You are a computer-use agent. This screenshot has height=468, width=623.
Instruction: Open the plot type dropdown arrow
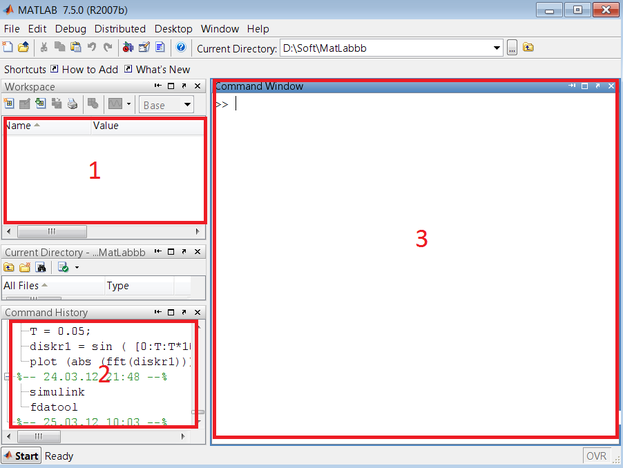tap(129, 104)
